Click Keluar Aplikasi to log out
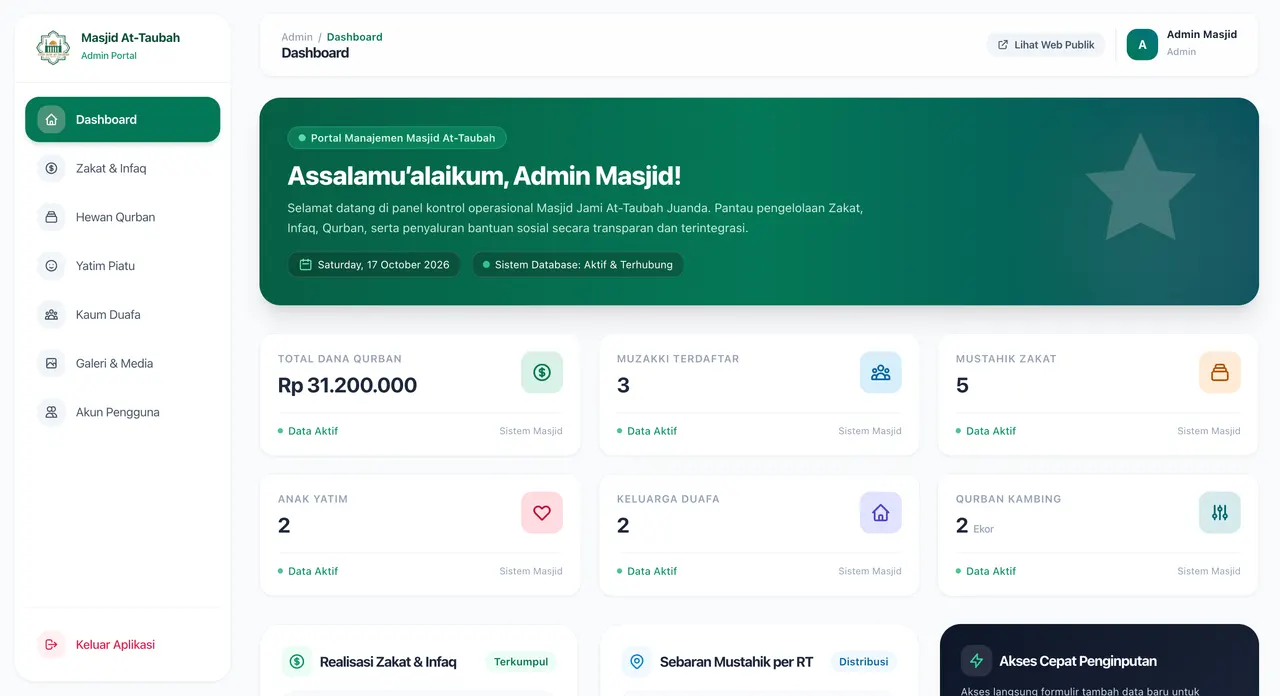Image resolution: width=1280 pixels, height=696 pixels. [123, 645]
